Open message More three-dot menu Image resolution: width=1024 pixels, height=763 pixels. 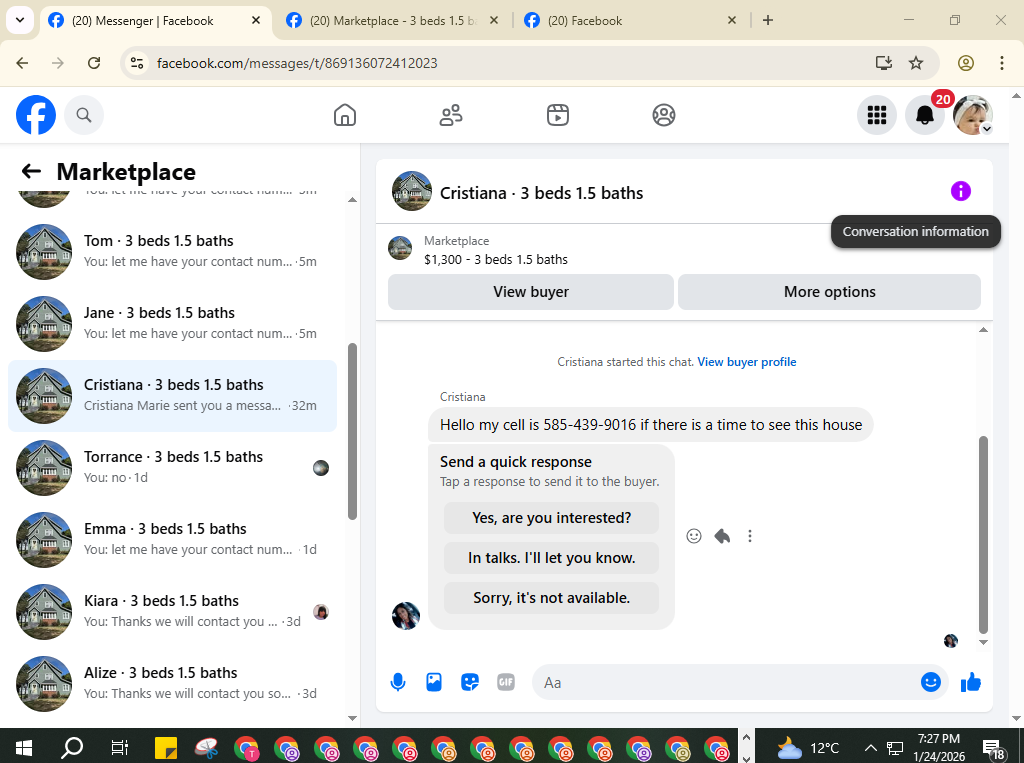[x=750, y=536]
